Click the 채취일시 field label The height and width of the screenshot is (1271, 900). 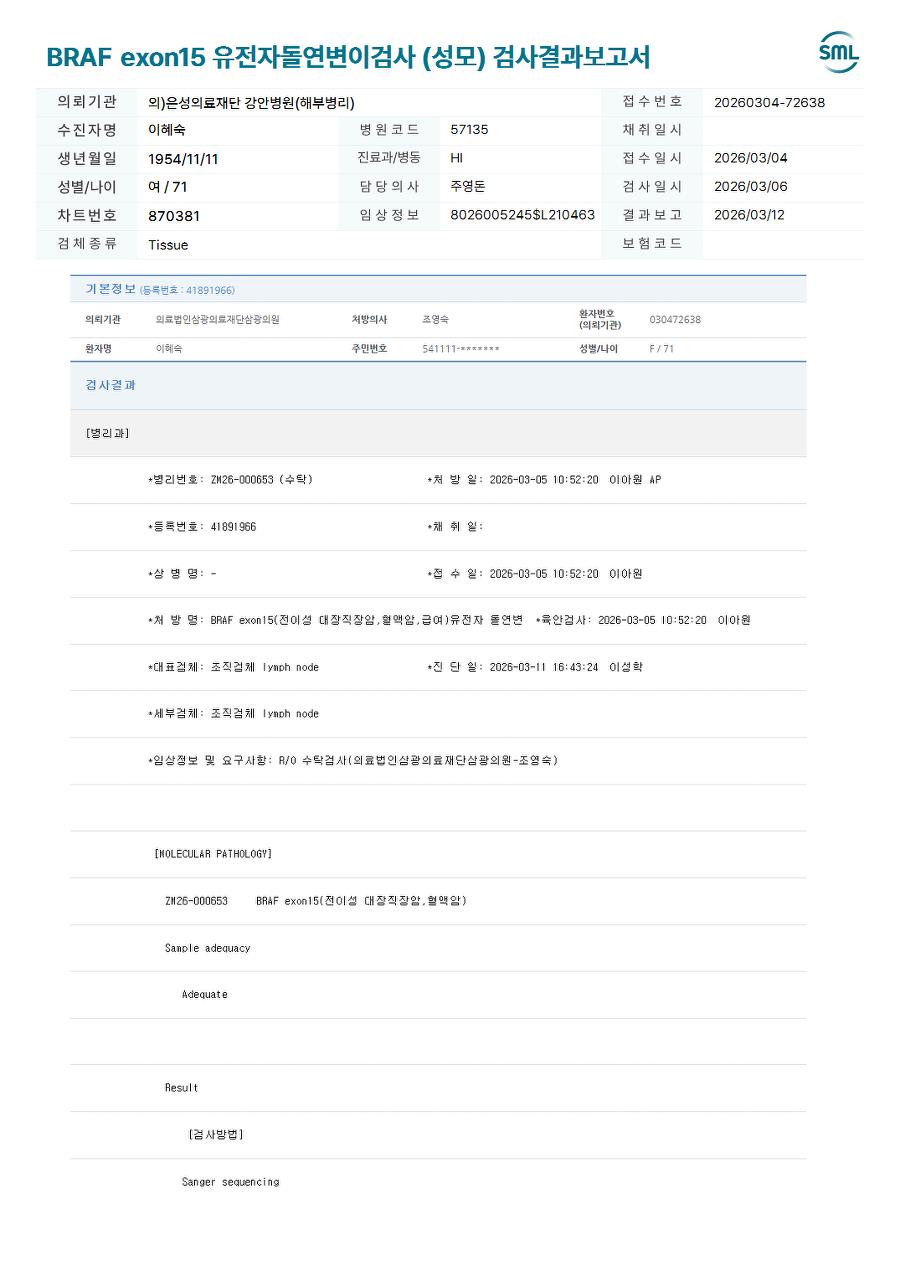click(x=652, y=130)
